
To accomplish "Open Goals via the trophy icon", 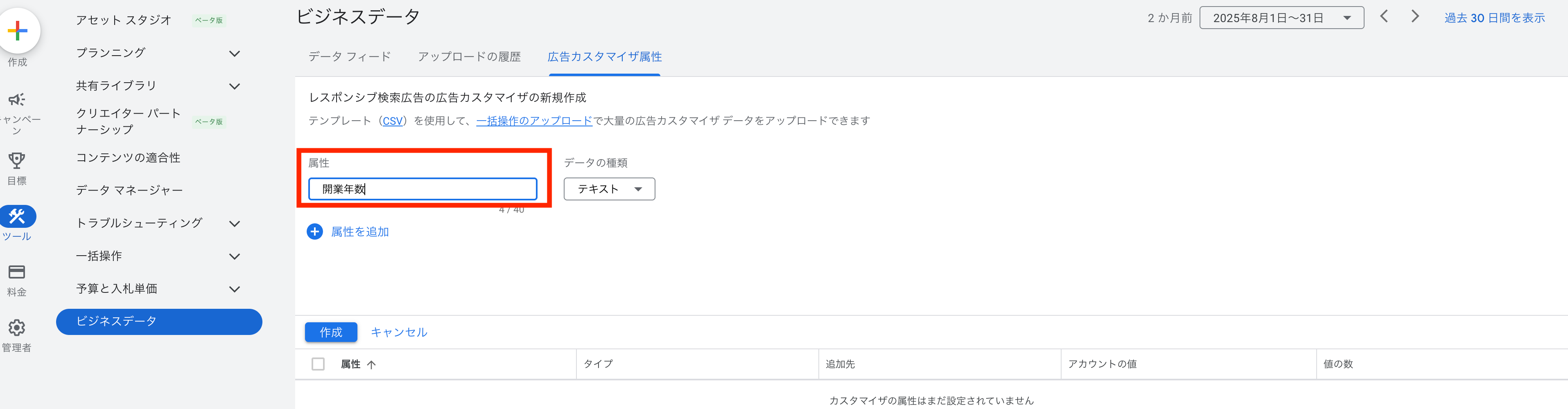I will tap(16, 160).
